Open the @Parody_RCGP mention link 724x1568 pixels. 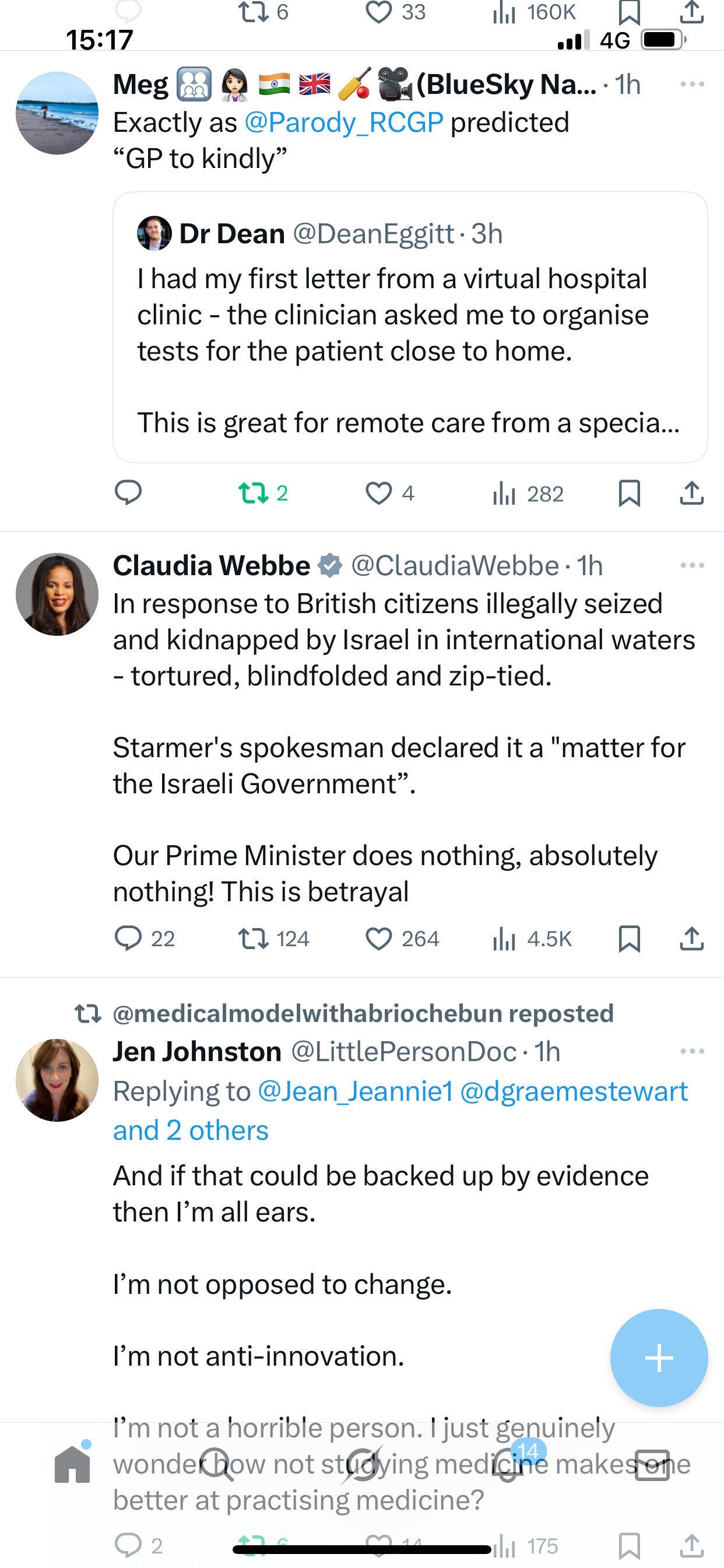point(344,123)
